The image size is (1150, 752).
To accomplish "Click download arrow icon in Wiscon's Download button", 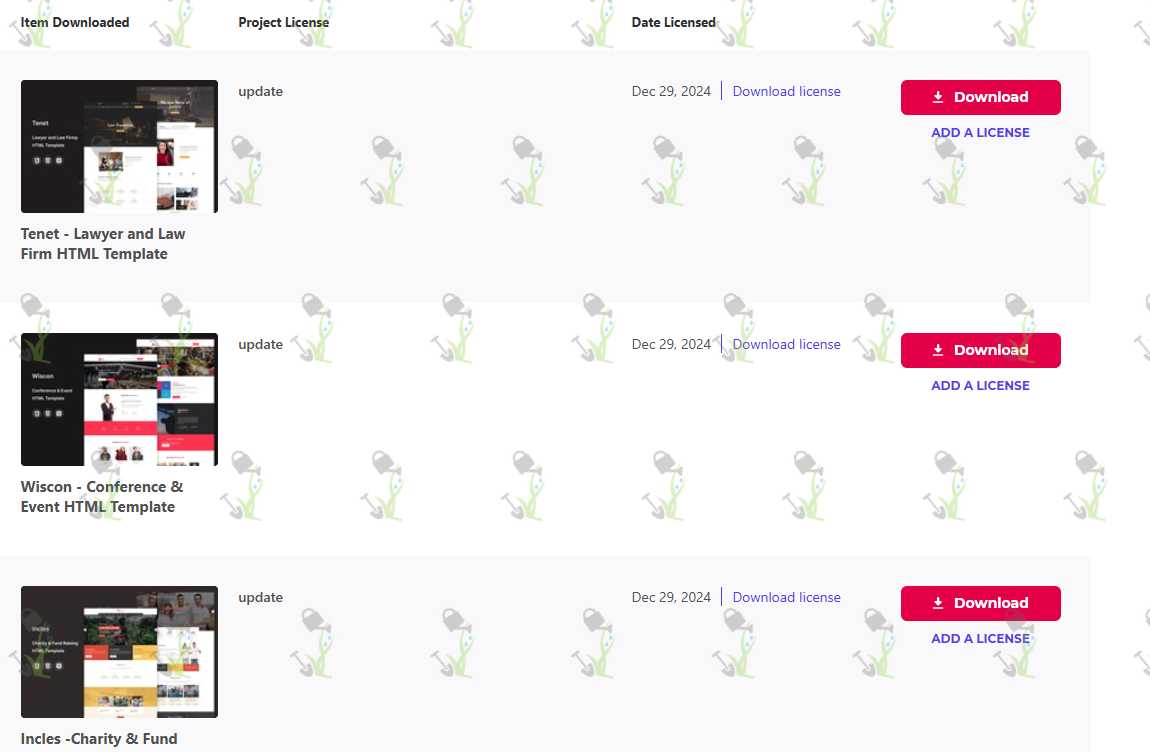I will click(x=937, y=350).
